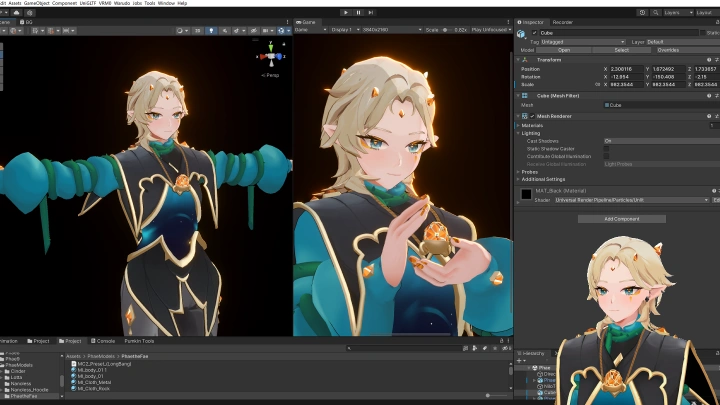
Task: Open the Display 1 dropdown
Action: [345, 30]
